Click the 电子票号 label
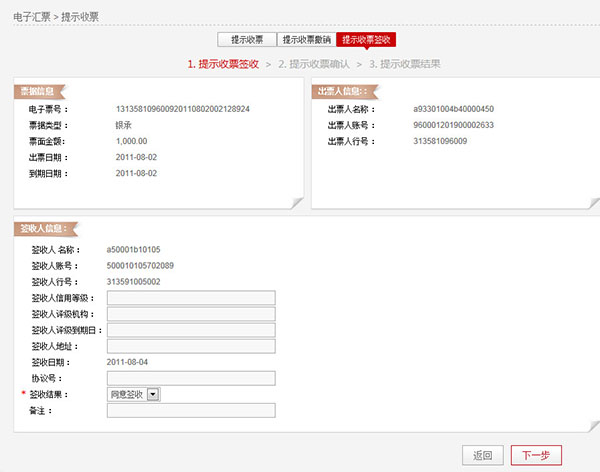600x472 pixels. [49, 109]
